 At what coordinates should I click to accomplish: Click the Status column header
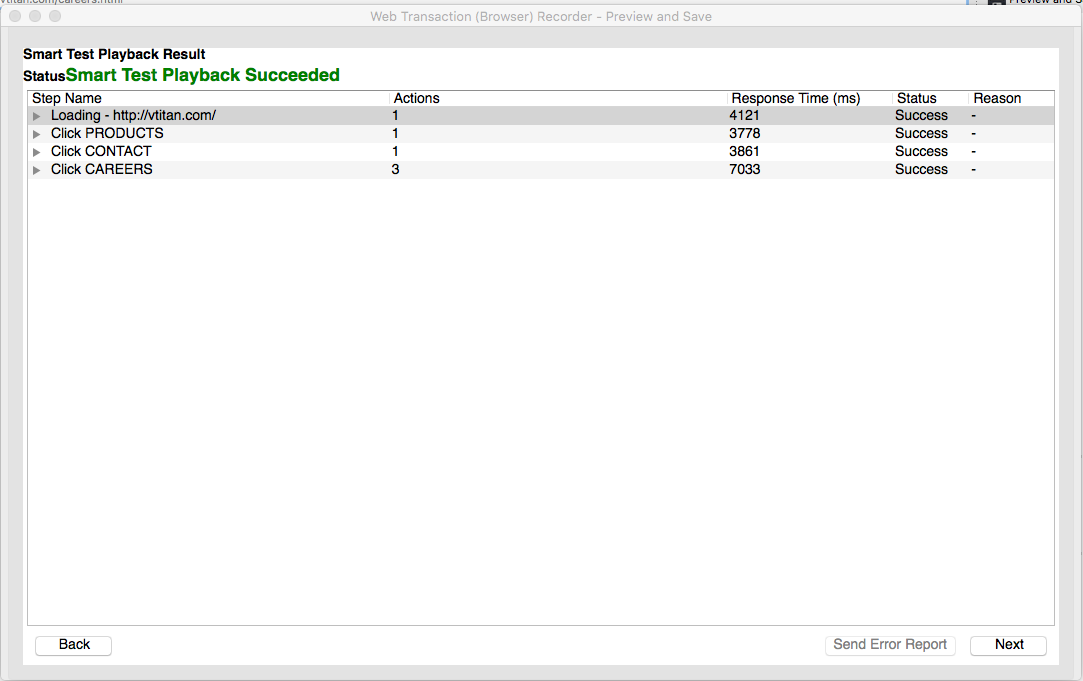tap(916, 98)
